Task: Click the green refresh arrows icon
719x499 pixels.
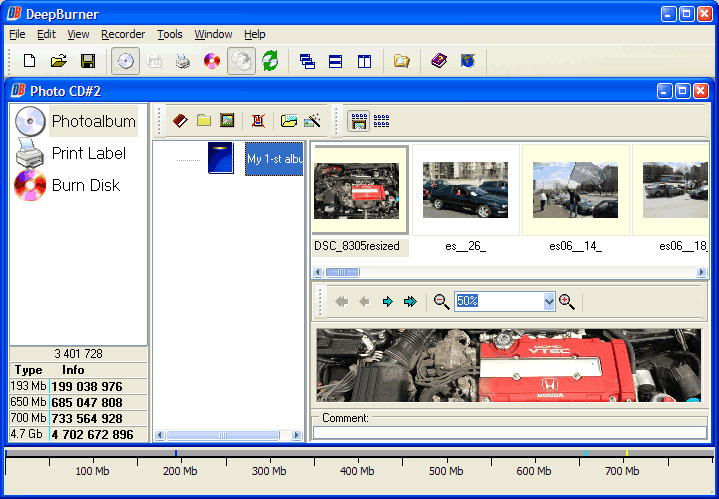Action: pyautogui.click(x=270, y=61)
